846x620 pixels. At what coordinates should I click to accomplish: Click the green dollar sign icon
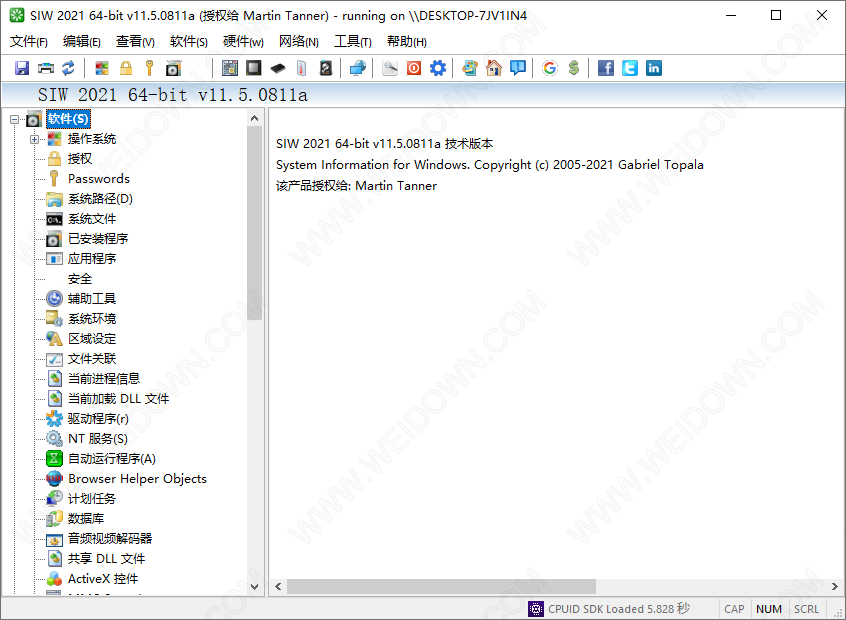[x=574, y=68]
